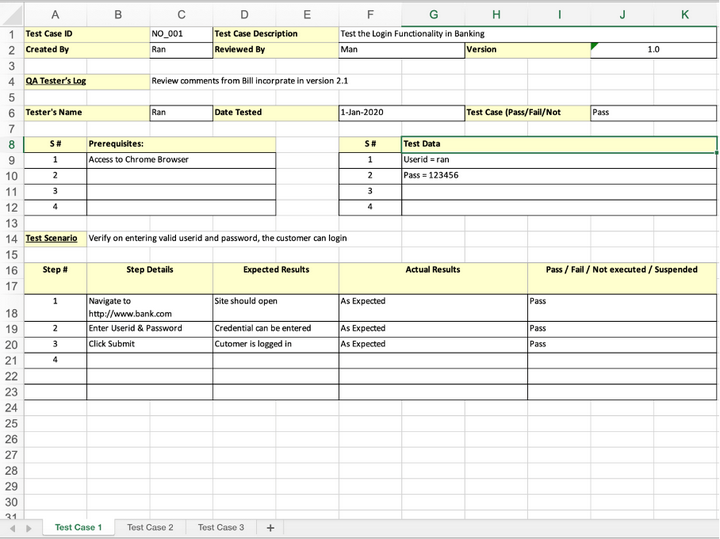720x539 pixels.
Task: Select the Test Case 1 tab
Action: click(79, 527)
